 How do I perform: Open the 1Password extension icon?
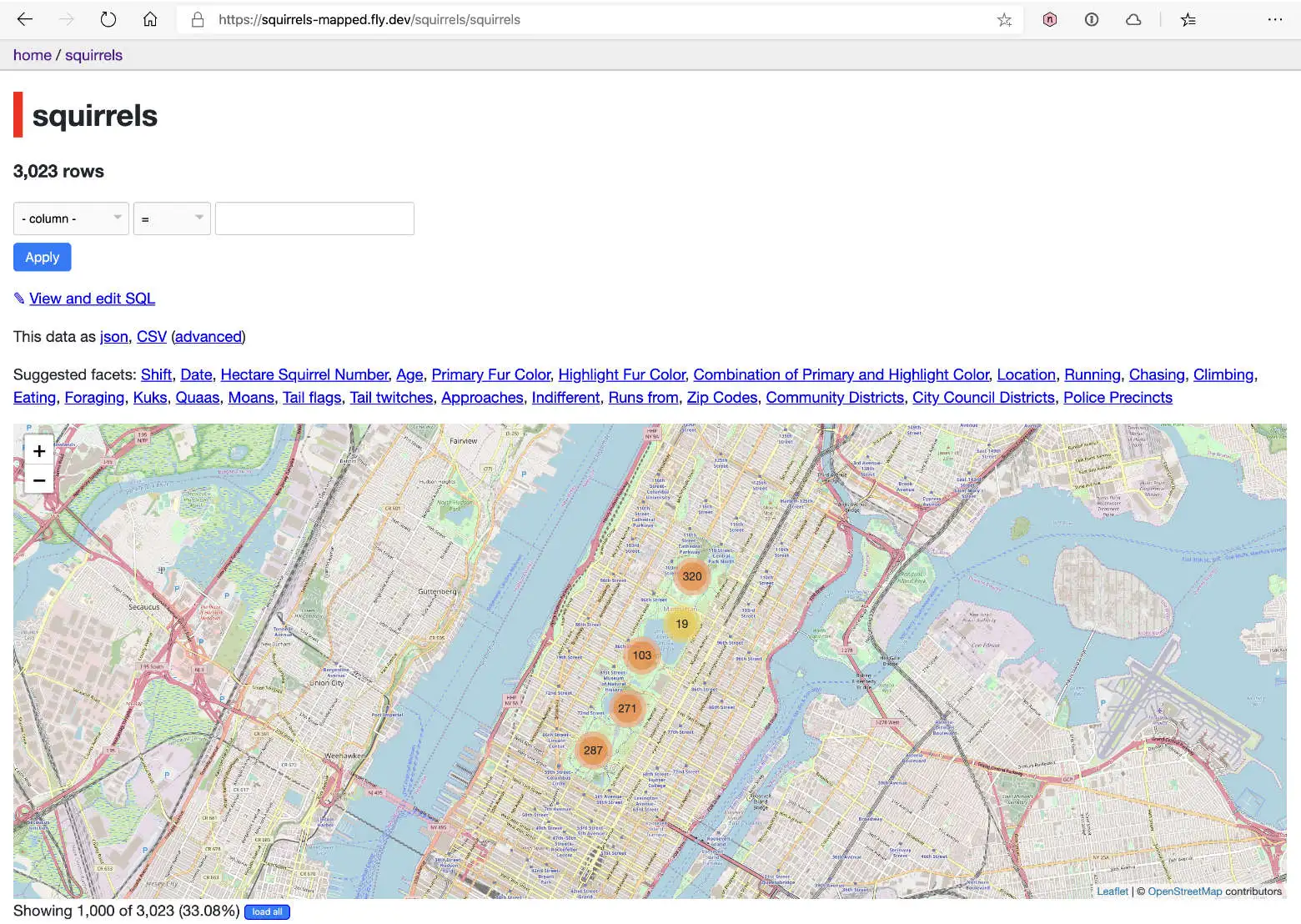pos(1092,19)
